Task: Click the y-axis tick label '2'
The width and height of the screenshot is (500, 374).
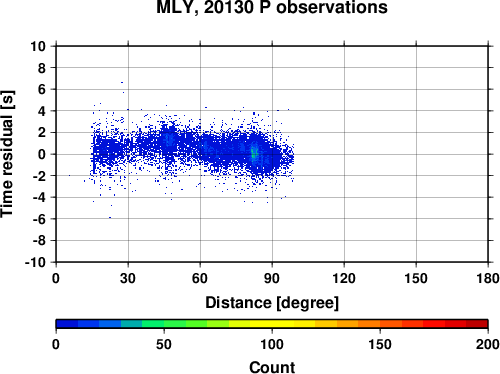Action: click(x=42, y=133)
